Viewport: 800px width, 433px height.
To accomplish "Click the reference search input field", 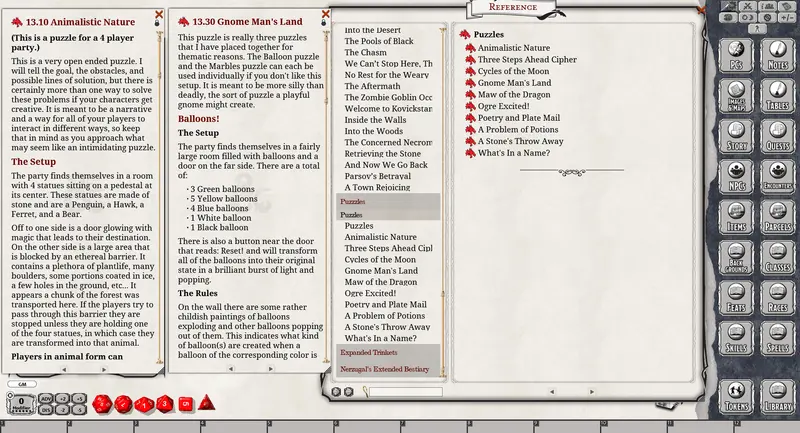I will click(x=406, y=392).
